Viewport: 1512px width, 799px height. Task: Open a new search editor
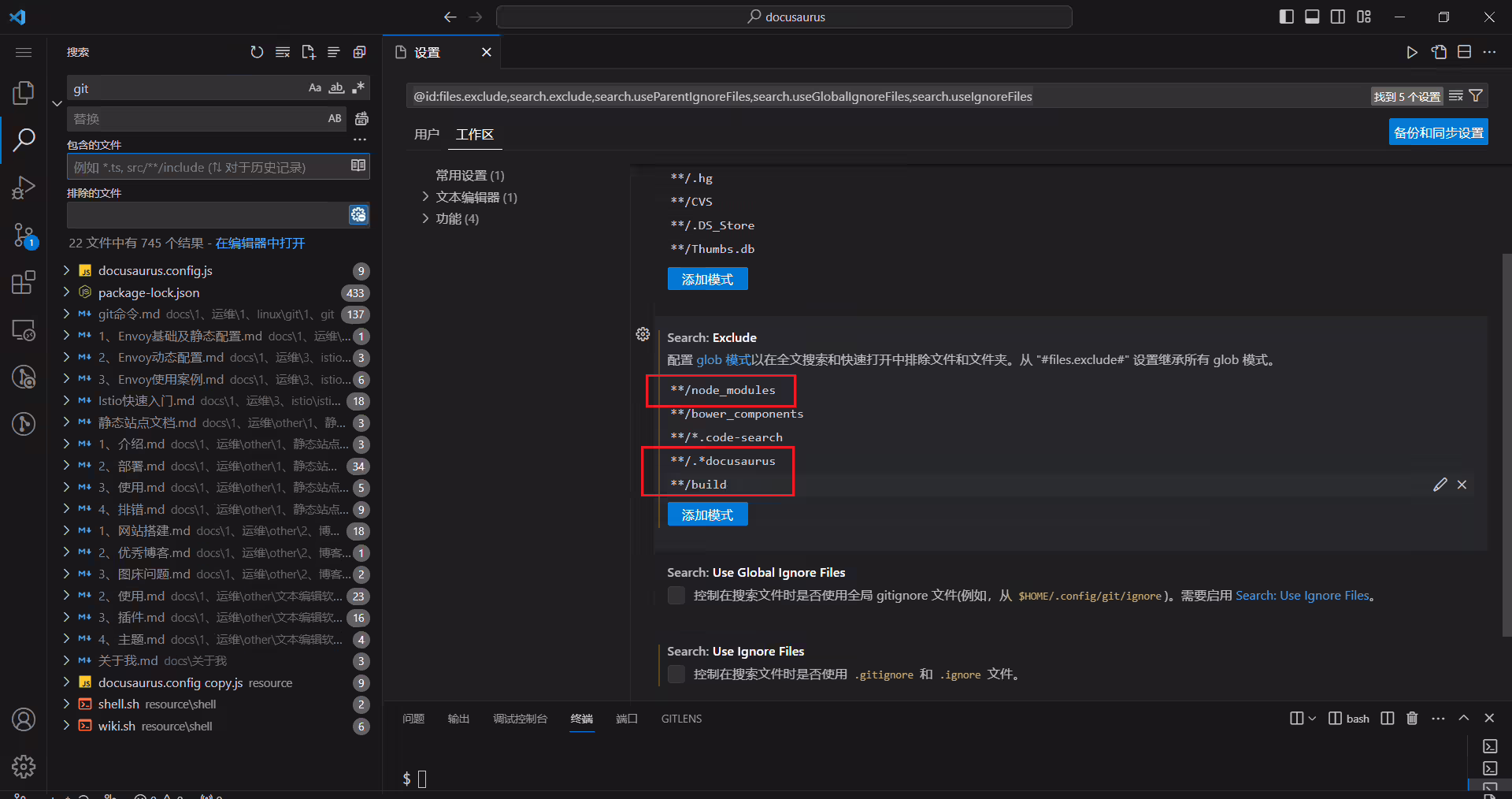309,52
